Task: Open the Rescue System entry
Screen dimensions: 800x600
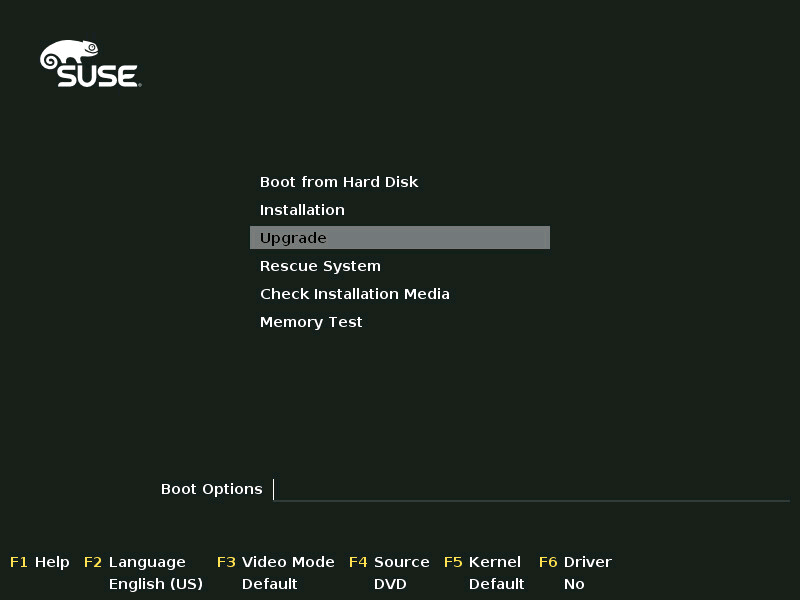Action: 320,265
